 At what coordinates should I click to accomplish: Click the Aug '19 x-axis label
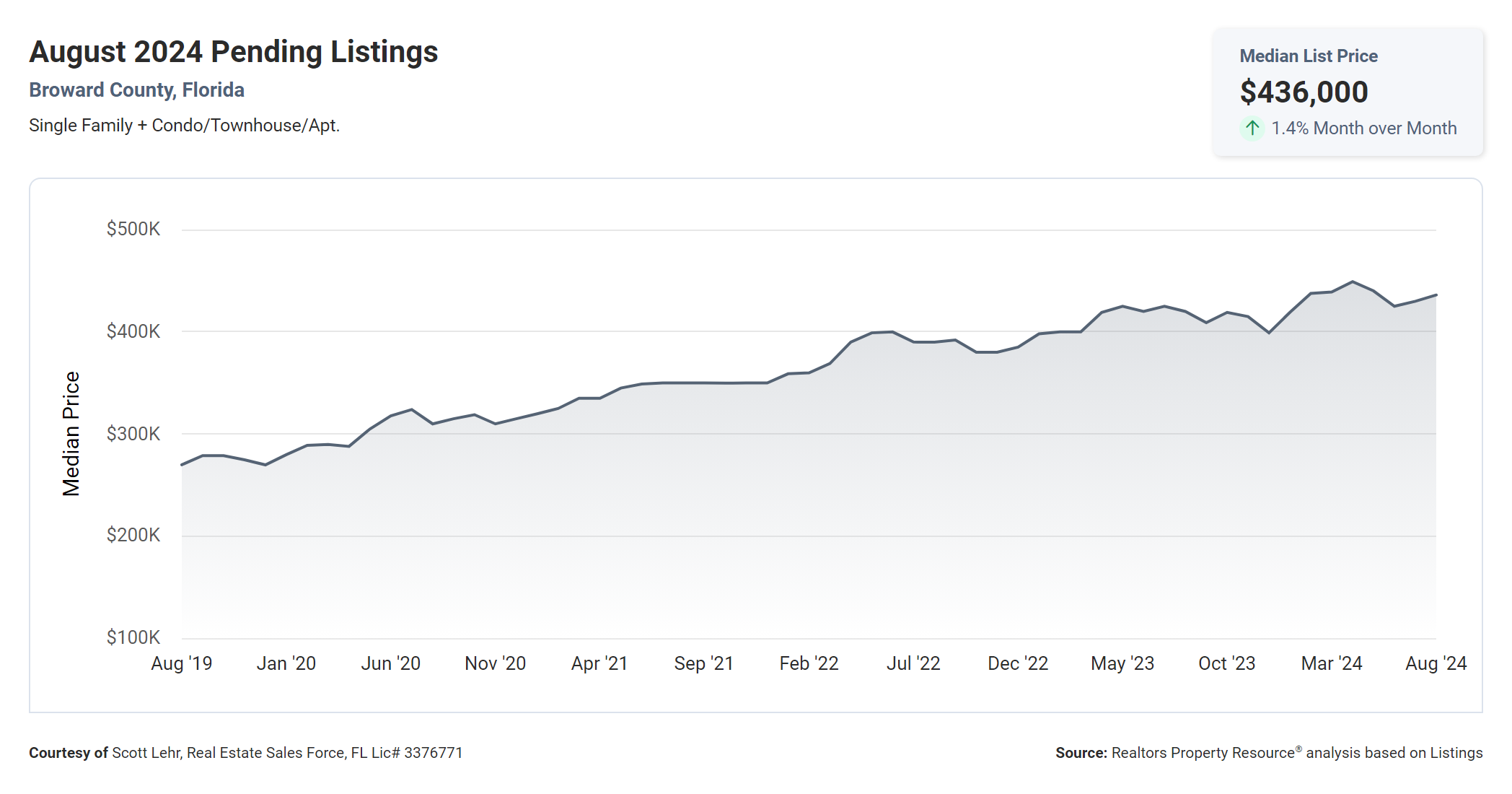pyautogui.click(x=182, y=663)
